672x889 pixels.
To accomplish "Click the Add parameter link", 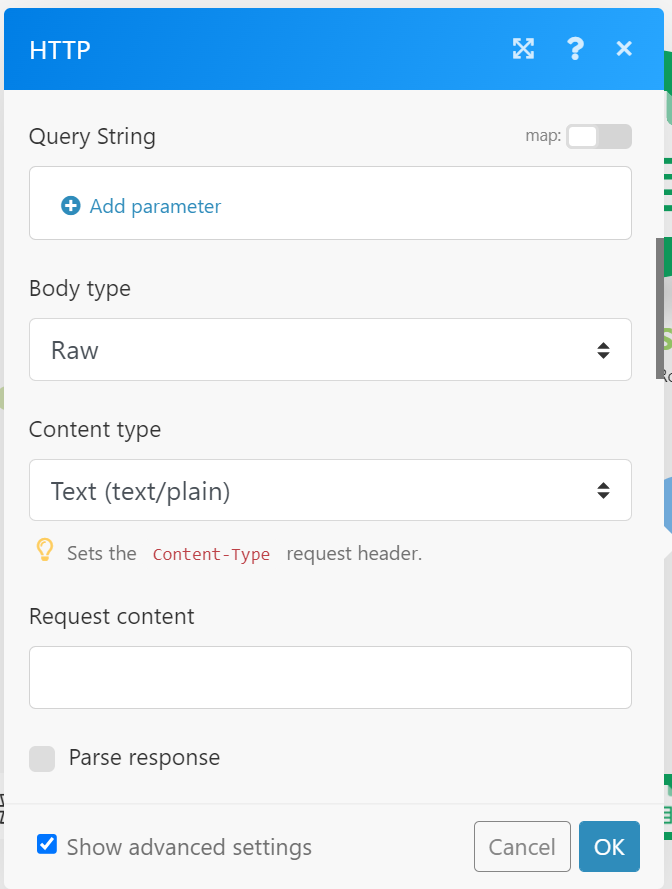I will pyautogui.click(x=155, y=206).
